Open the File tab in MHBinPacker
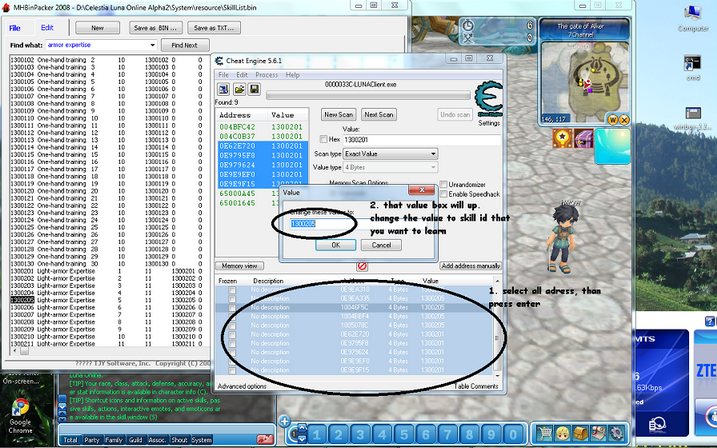The width and height of the screenshot is (717, 448). [x=15, y=28]
